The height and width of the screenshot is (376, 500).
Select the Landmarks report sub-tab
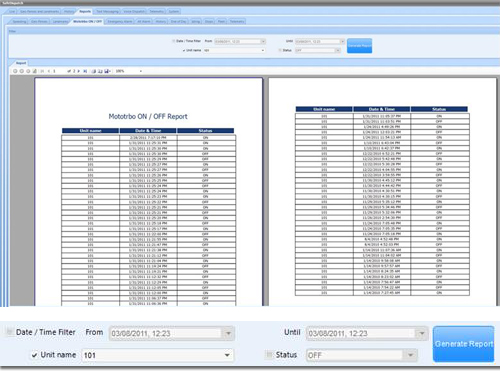[60, 21]
